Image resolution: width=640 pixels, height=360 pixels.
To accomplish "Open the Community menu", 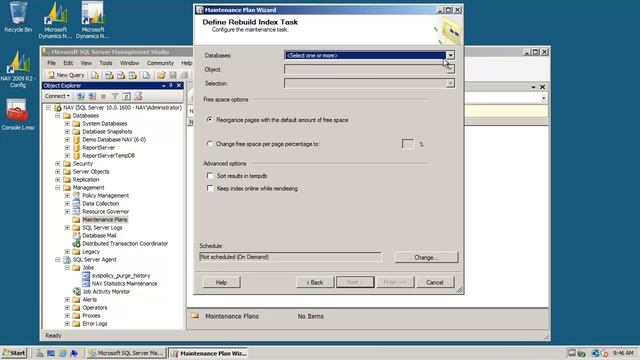I will 160,63.
